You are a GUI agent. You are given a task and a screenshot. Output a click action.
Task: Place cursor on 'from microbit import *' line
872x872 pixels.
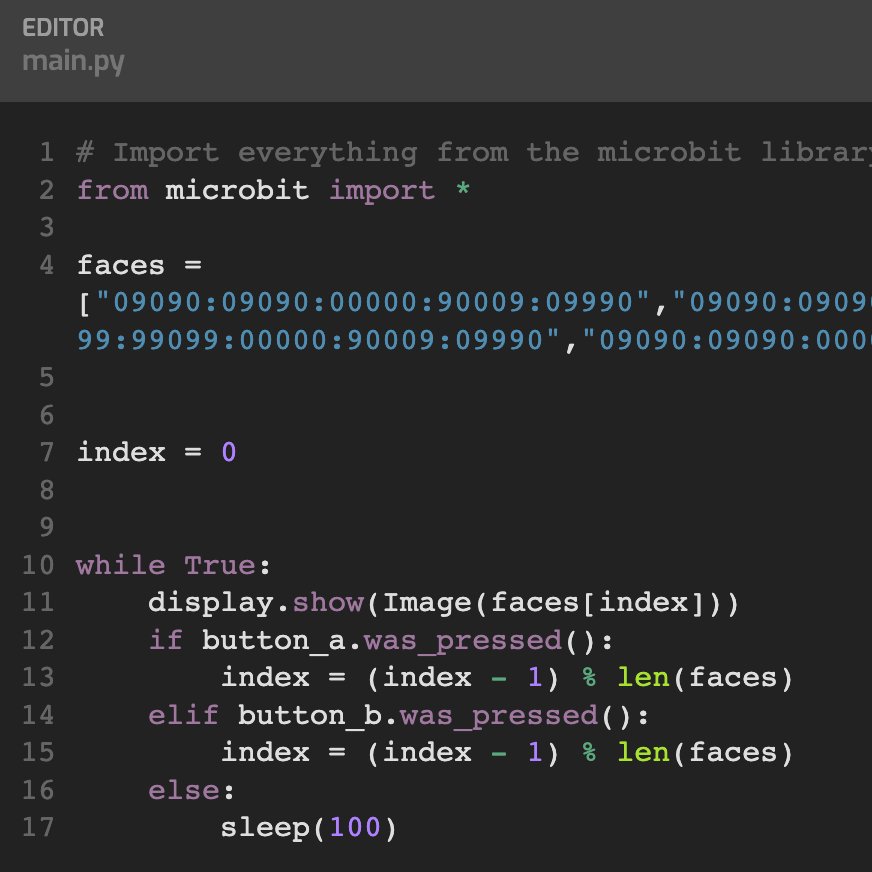click(274, 190)
